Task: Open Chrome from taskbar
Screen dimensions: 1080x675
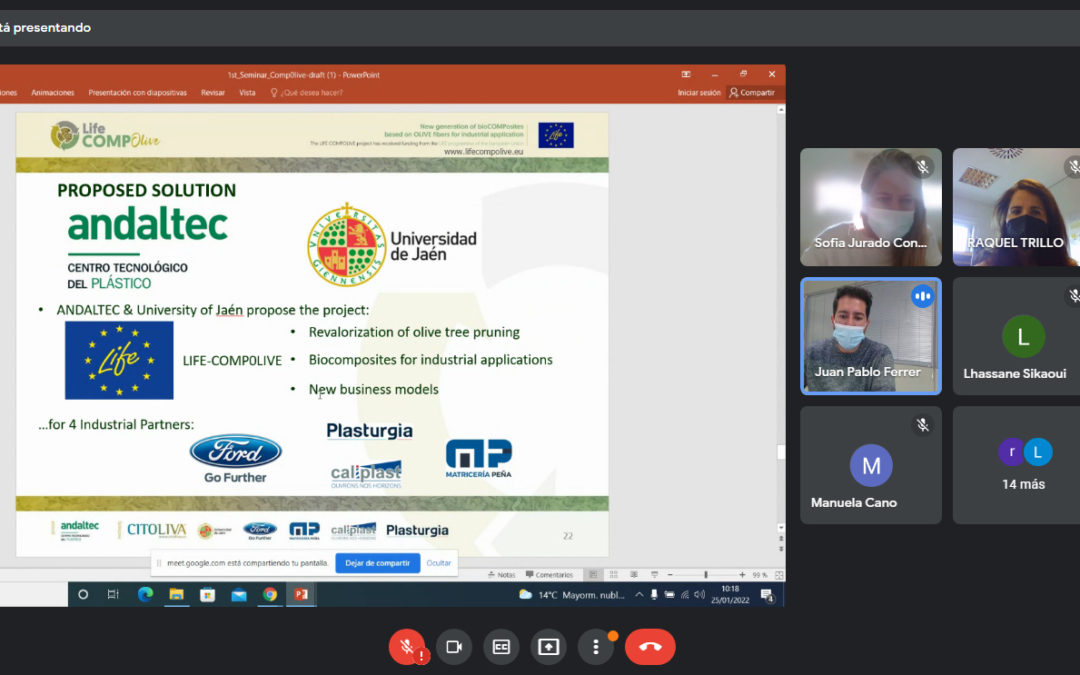Action: pyautogui.click(x=270, y=594)
